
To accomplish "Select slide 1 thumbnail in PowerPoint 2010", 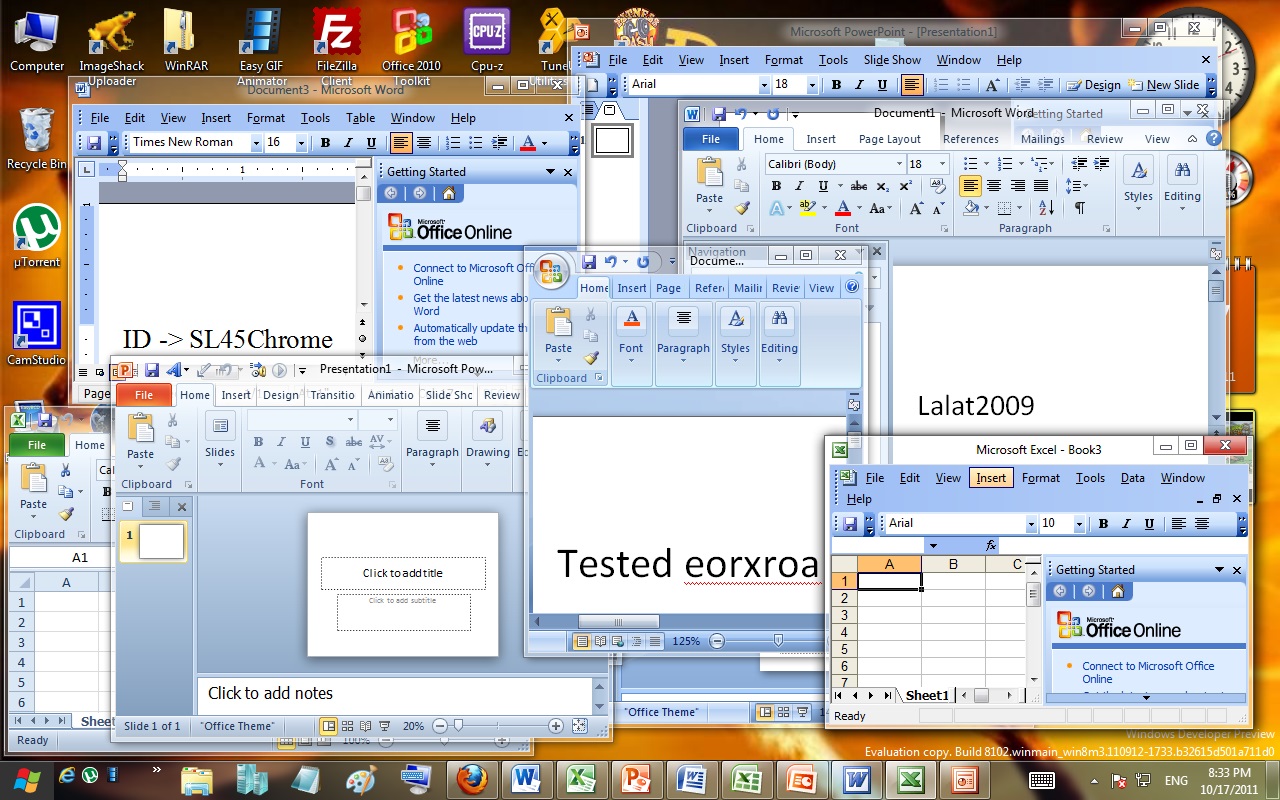I will [x=161, y=541].
